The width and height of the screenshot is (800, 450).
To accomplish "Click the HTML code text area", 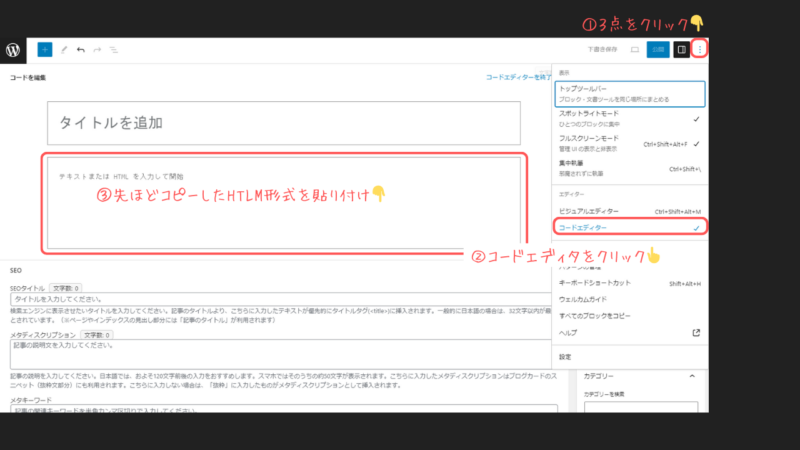I will (284, 203).
